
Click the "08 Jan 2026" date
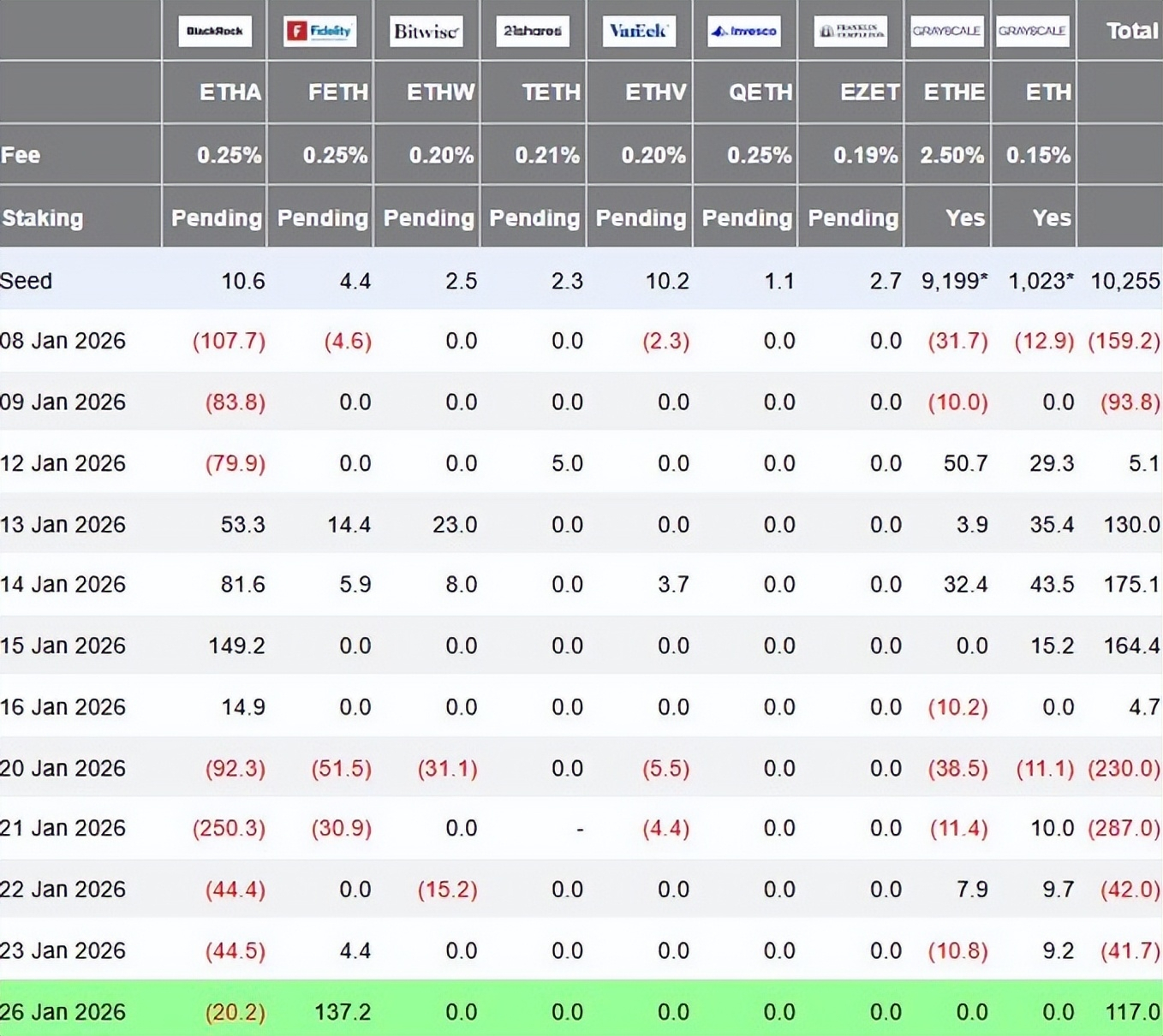coord(63,341)
